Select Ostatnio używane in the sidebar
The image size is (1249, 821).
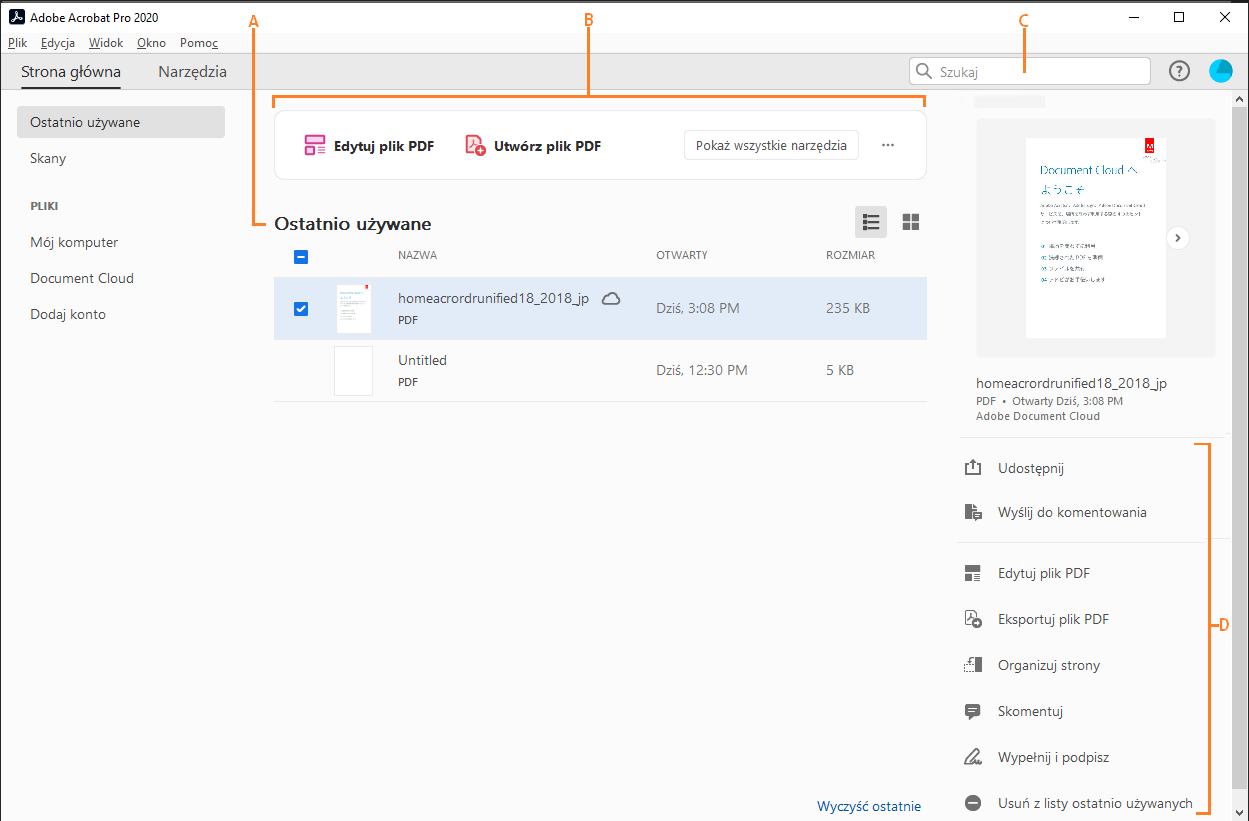pos(121,122)
